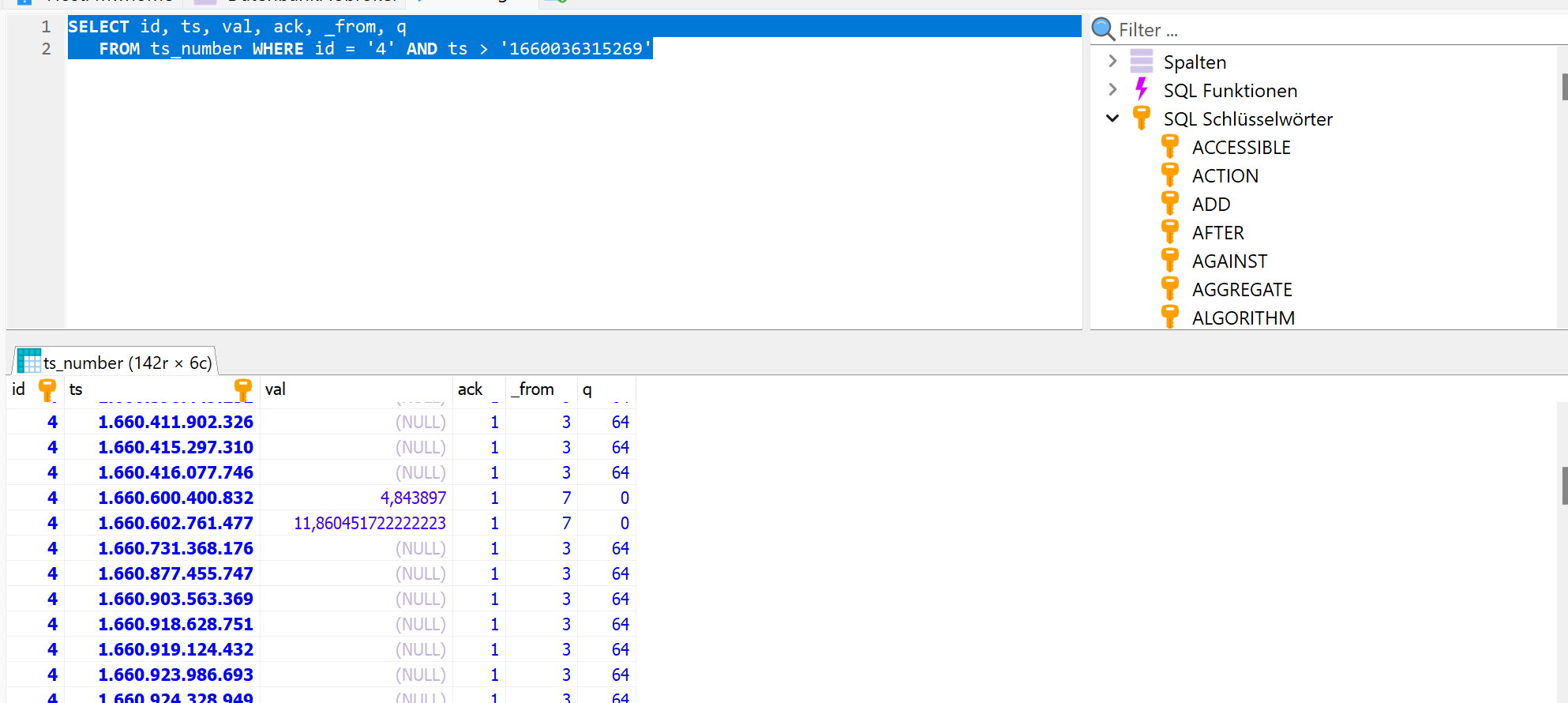Select the Spalten tree entry
The image size is (1568, 703).
tap(1195, 62)
